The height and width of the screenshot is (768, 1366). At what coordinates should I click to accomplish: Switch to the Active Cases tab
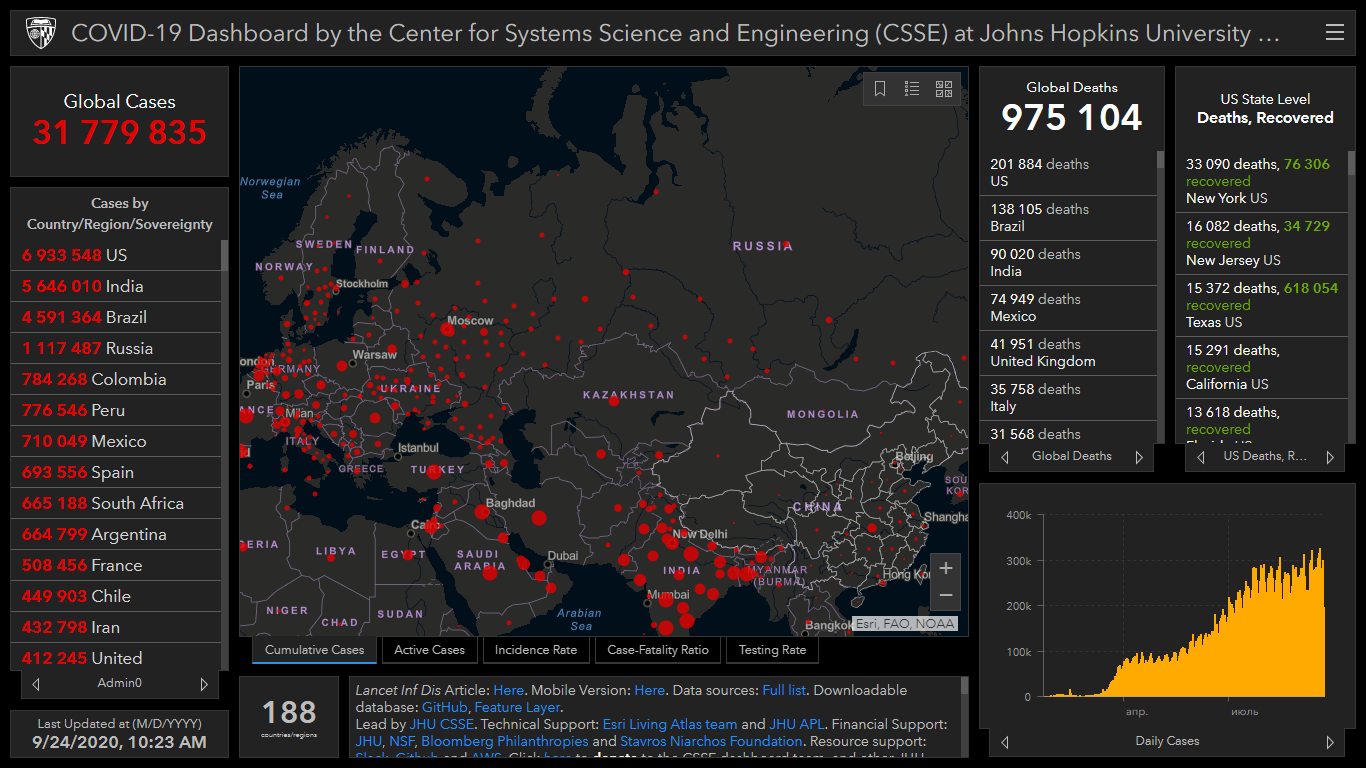coord(429,650)
